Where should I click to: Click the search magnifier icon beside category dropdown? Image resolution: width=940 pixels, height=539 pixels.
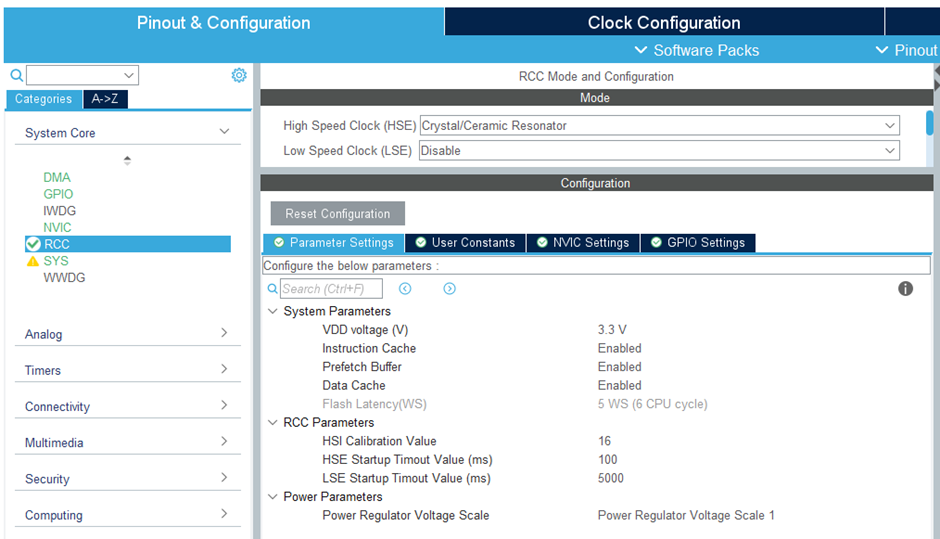(x=17, y=75)
